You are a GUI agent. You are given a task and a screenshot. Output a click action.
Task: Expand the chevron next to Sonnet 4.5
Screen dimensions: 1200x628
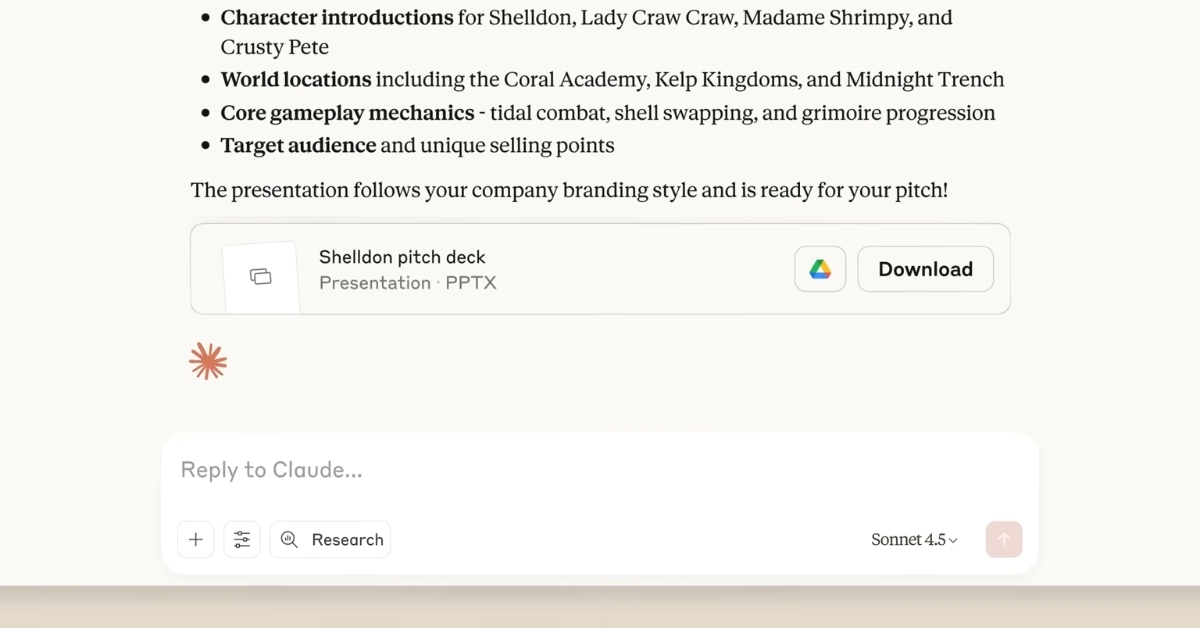pyautogui.click(x=953, y=541)
